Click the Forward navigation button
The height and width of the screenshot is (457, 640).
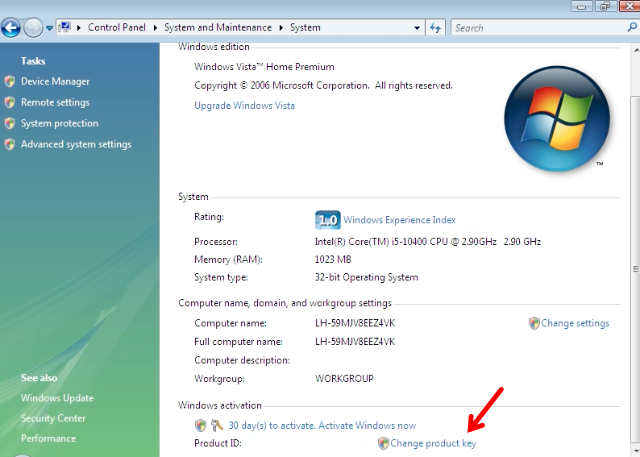coord(33,28)
